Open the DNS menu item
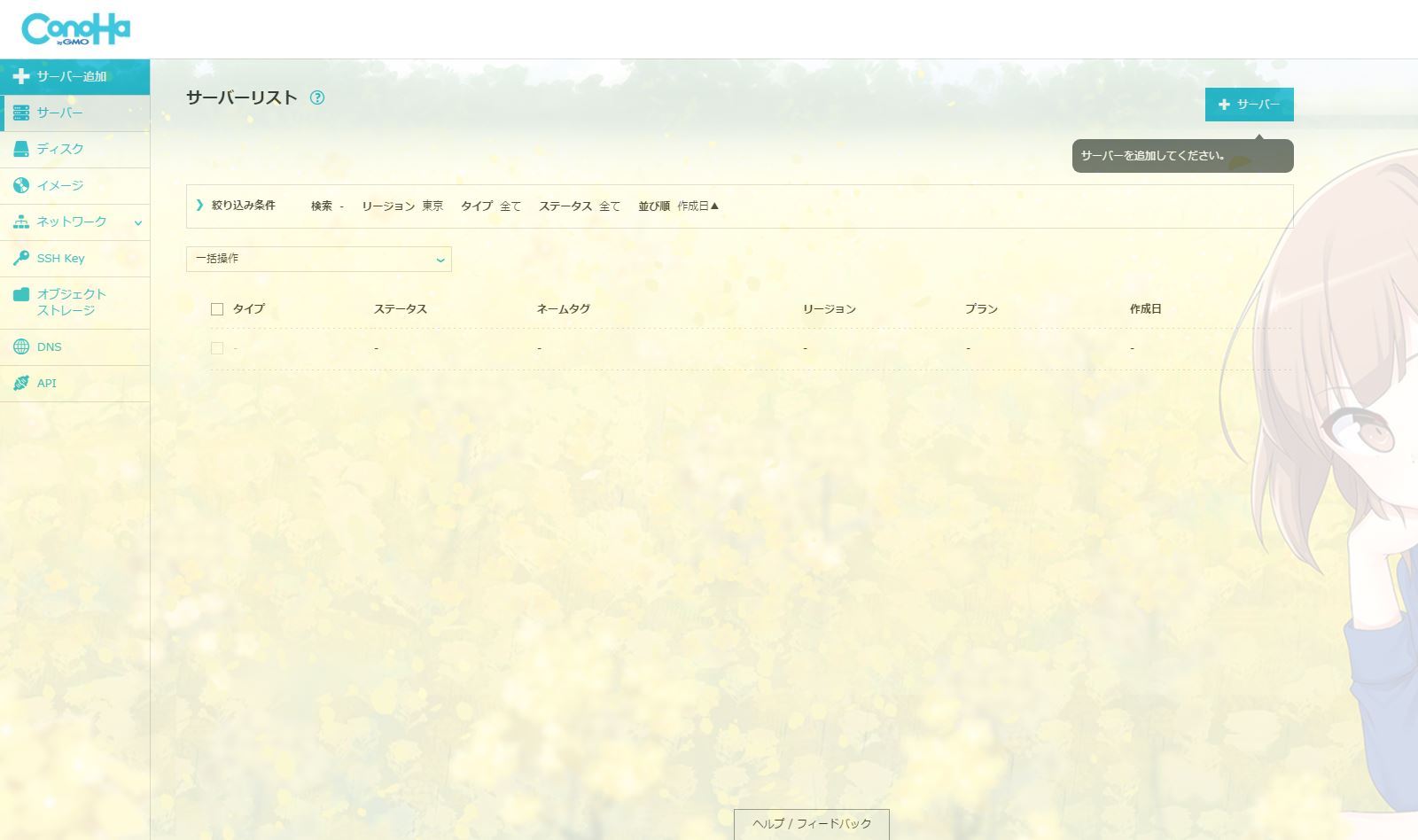1418x840 pixels. [x=74, y=347]
